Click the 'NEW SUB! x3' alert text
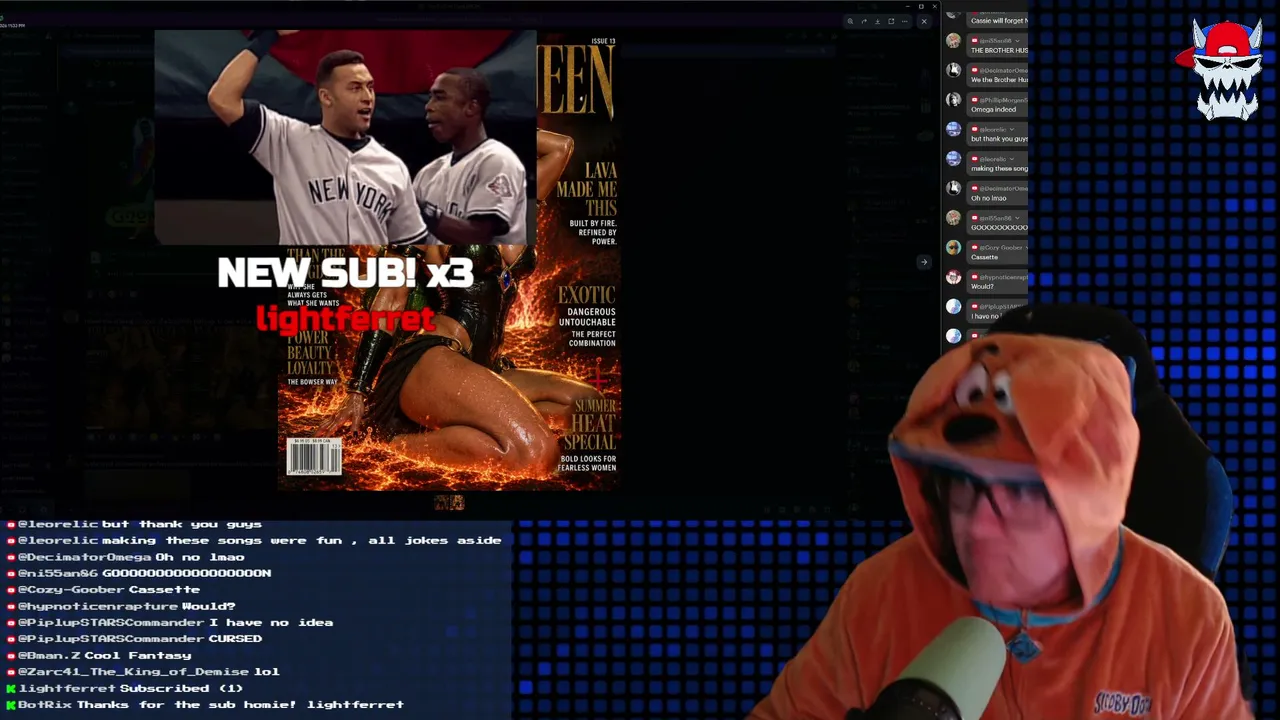 click(x=346, y=273)
